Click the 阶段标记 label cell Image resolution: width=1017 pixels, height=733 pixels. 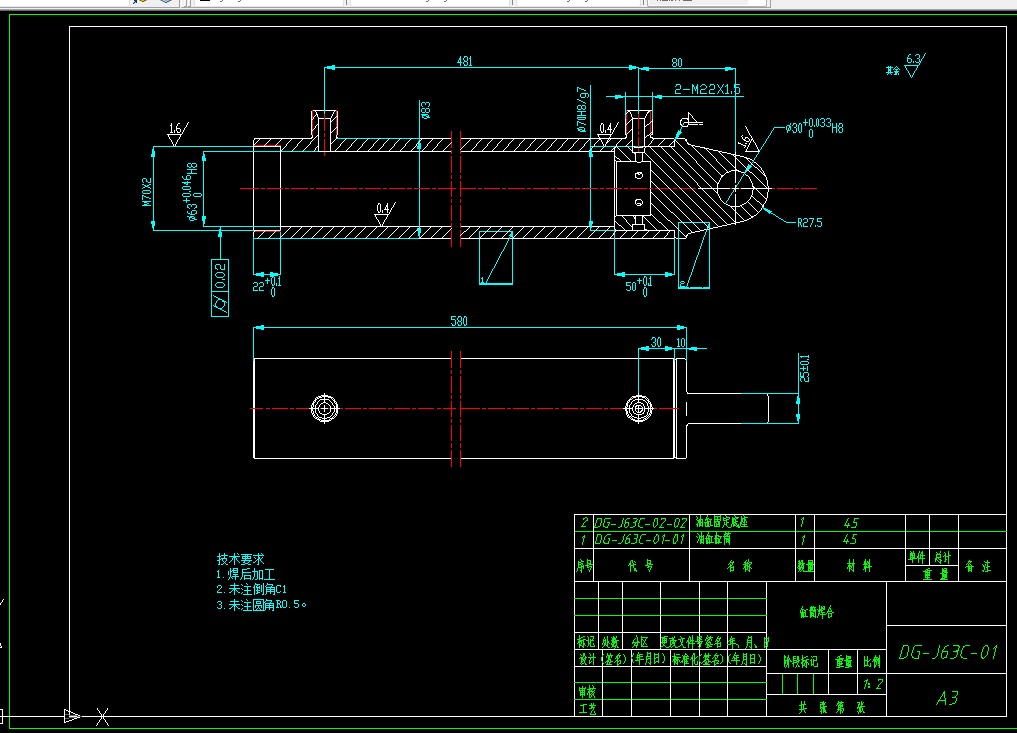click(x=800, y=662)
